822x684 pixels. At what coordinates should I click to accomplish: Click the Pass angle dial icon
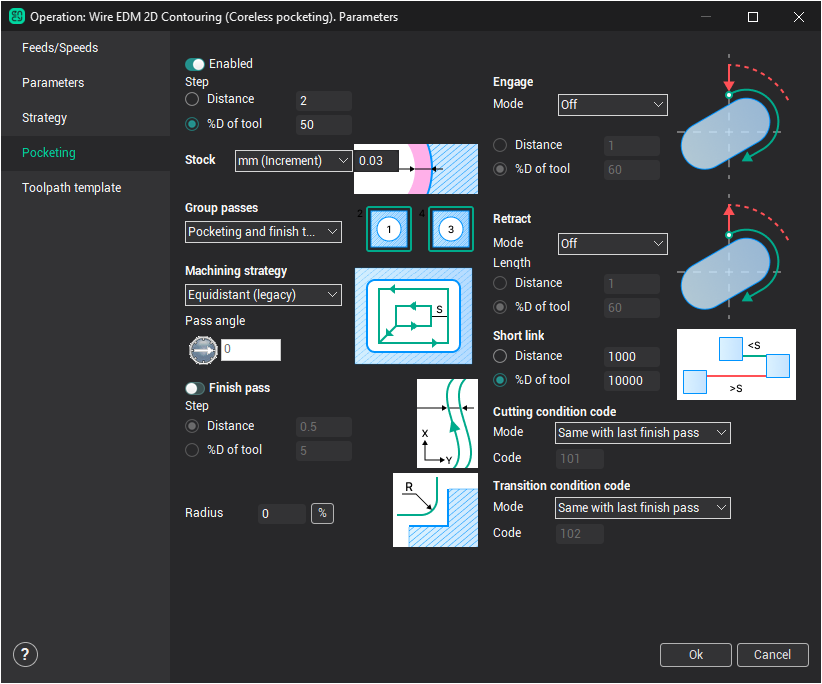(203, 350)
